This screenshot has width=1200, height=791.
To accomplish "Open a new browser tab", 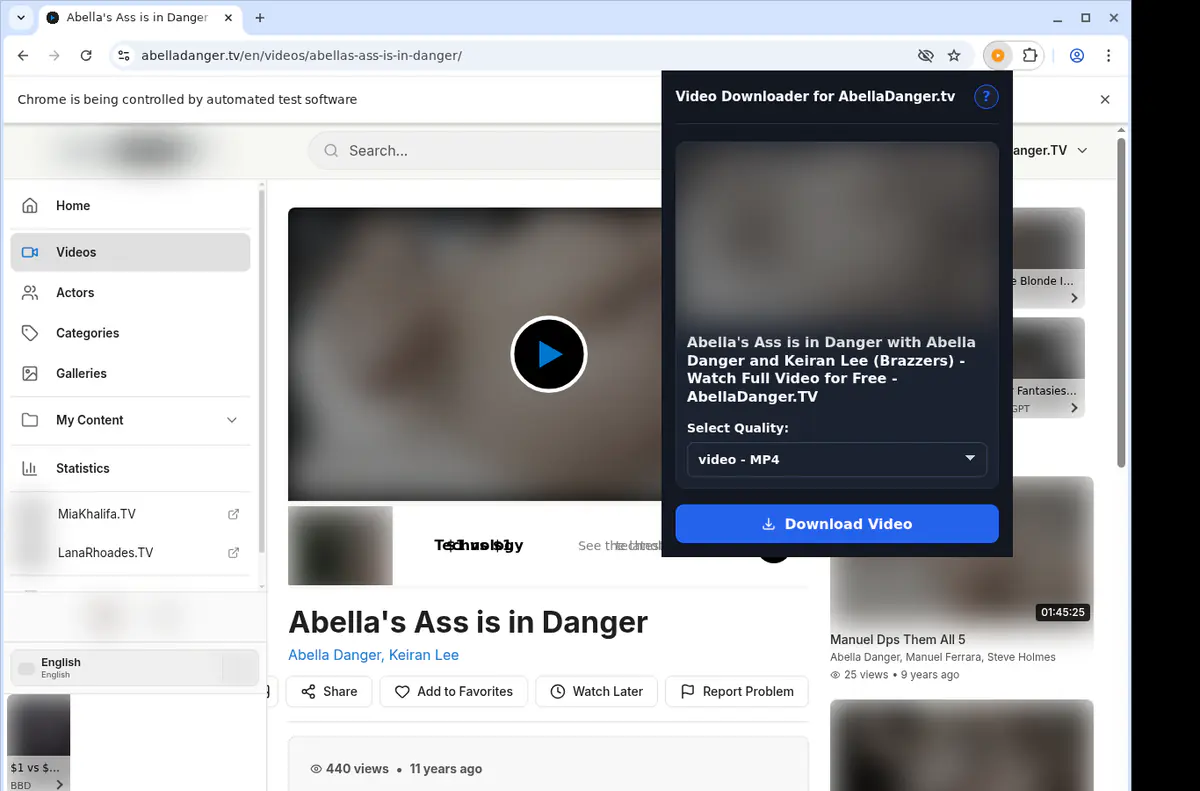I will point(260,18).
